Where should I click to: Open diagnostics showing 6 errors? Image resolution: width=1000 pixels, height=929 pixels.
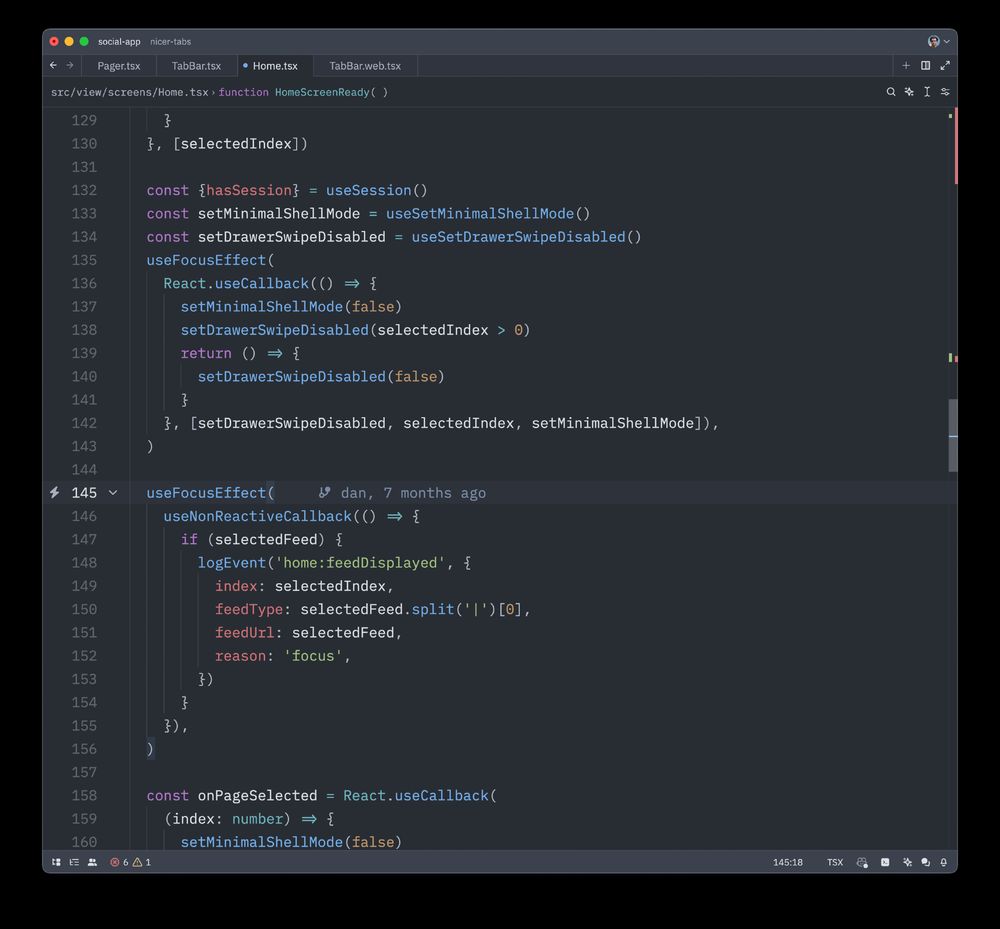[119, 862]
